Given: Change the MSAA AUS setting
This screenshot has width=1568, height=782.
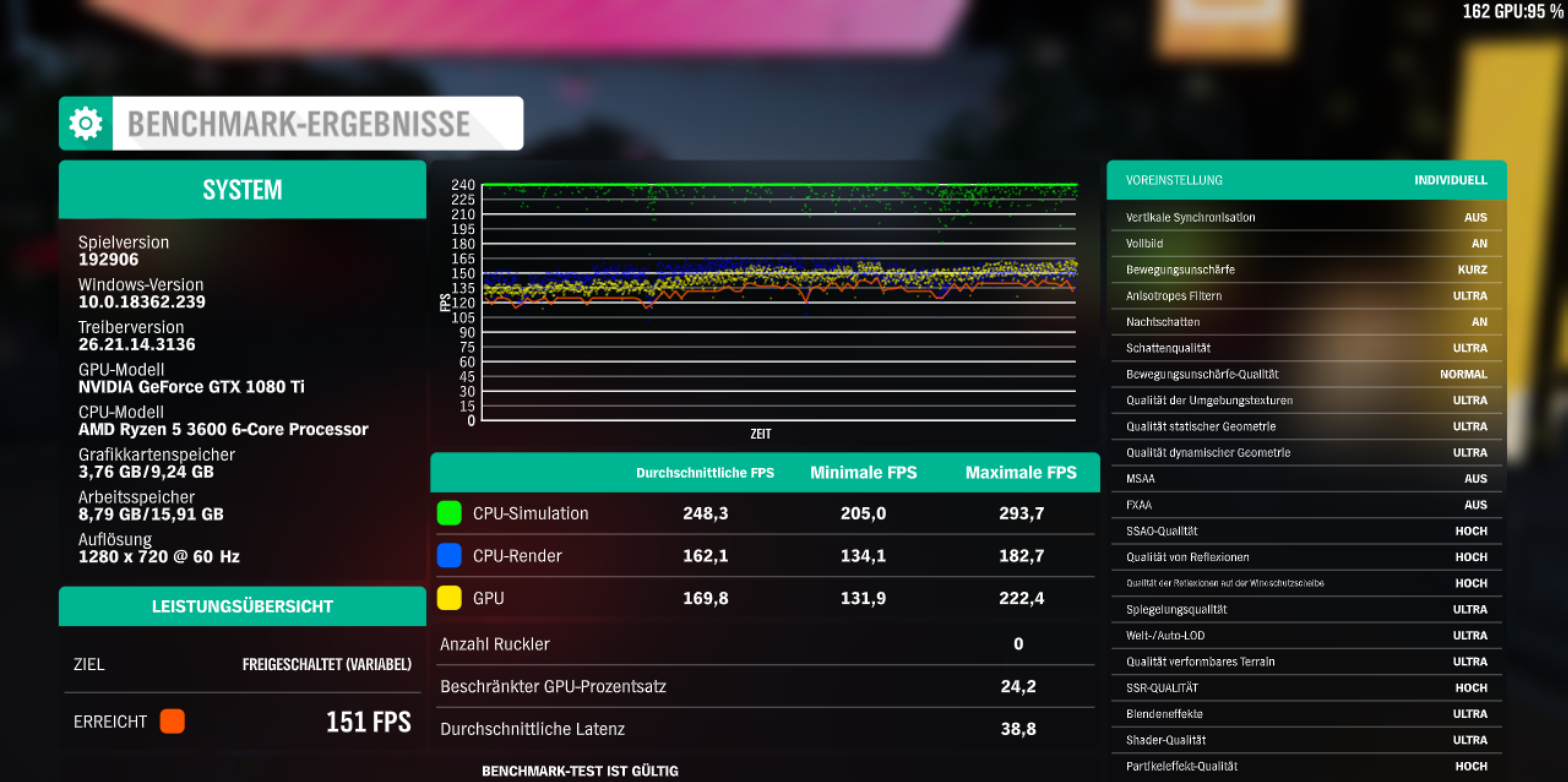Looking at the screenshot, I should point(1475,479).
